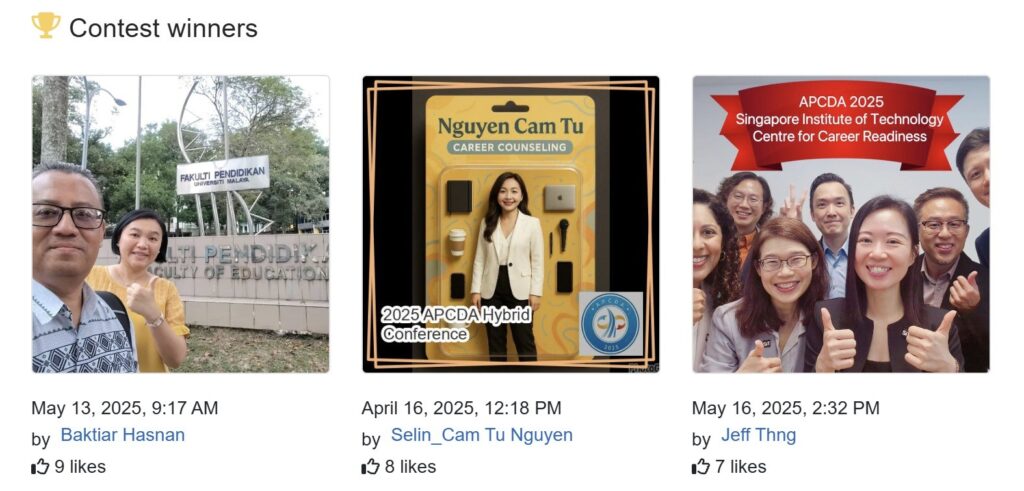Click the May 13, 2025, 9:17 AM timestamp
1024x491 pixels.
[x=125, y=408]
